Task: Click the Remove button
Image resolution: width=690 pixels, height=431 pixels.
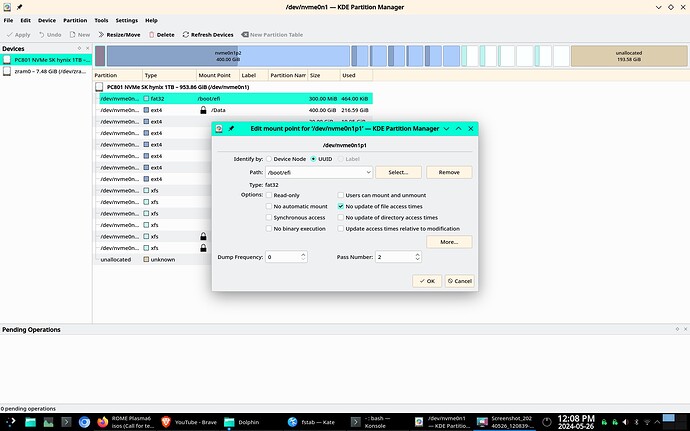Action: coord(449,173)
